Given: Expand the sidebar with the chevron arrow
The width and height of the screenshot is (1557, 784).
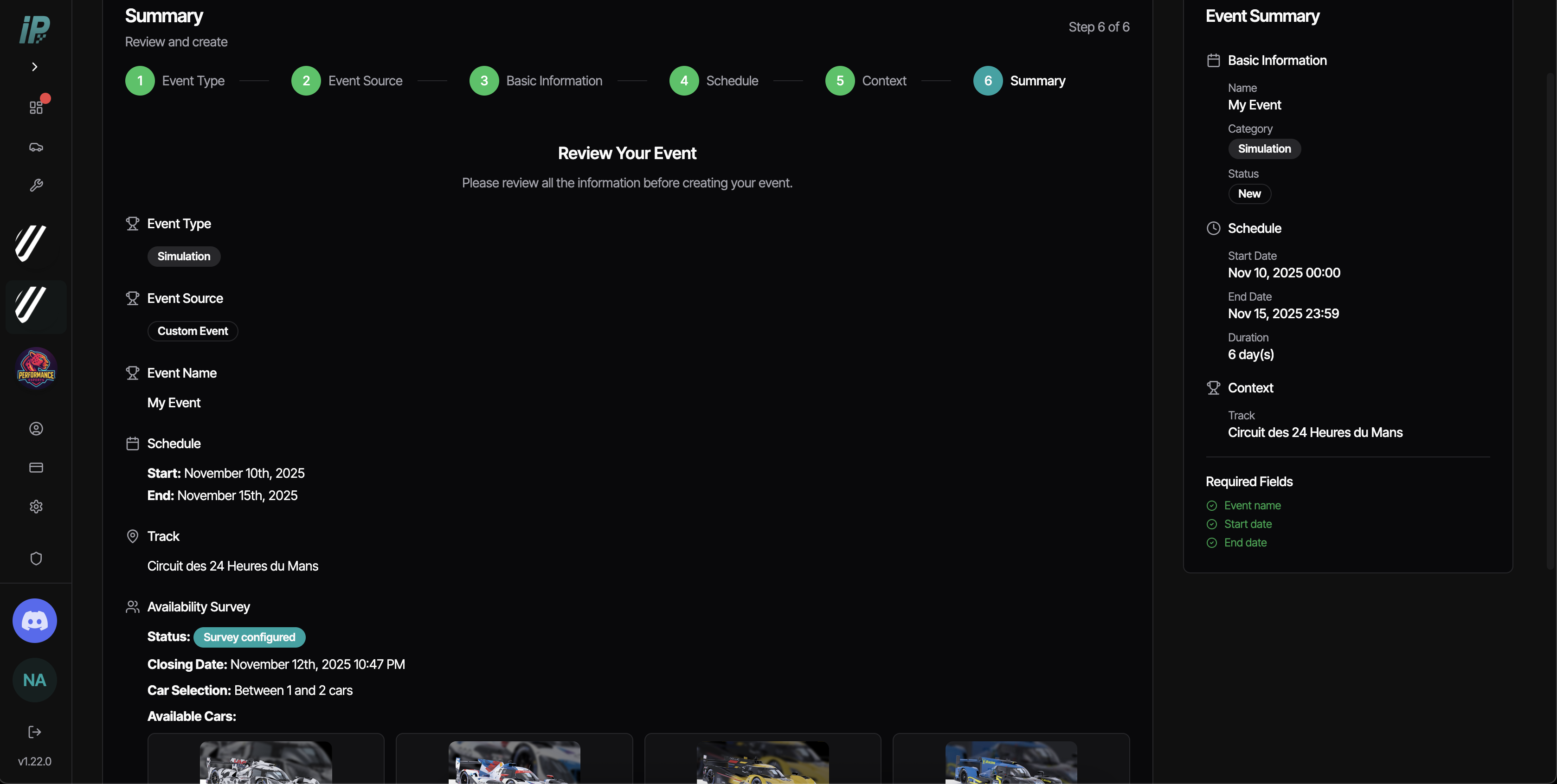Looking at the screenshot, I should 34,66.
